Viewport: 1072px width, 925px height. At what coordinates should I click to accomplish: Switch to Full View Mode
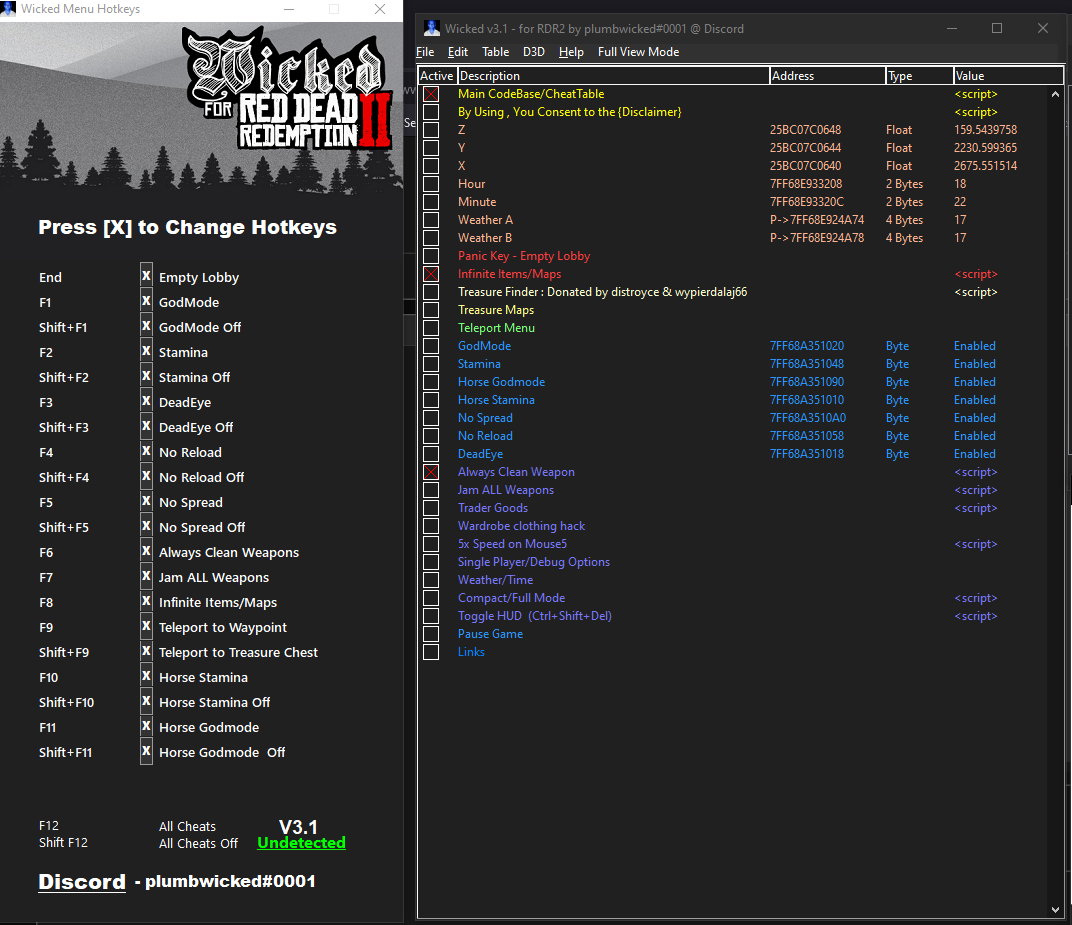coord(638,51)
